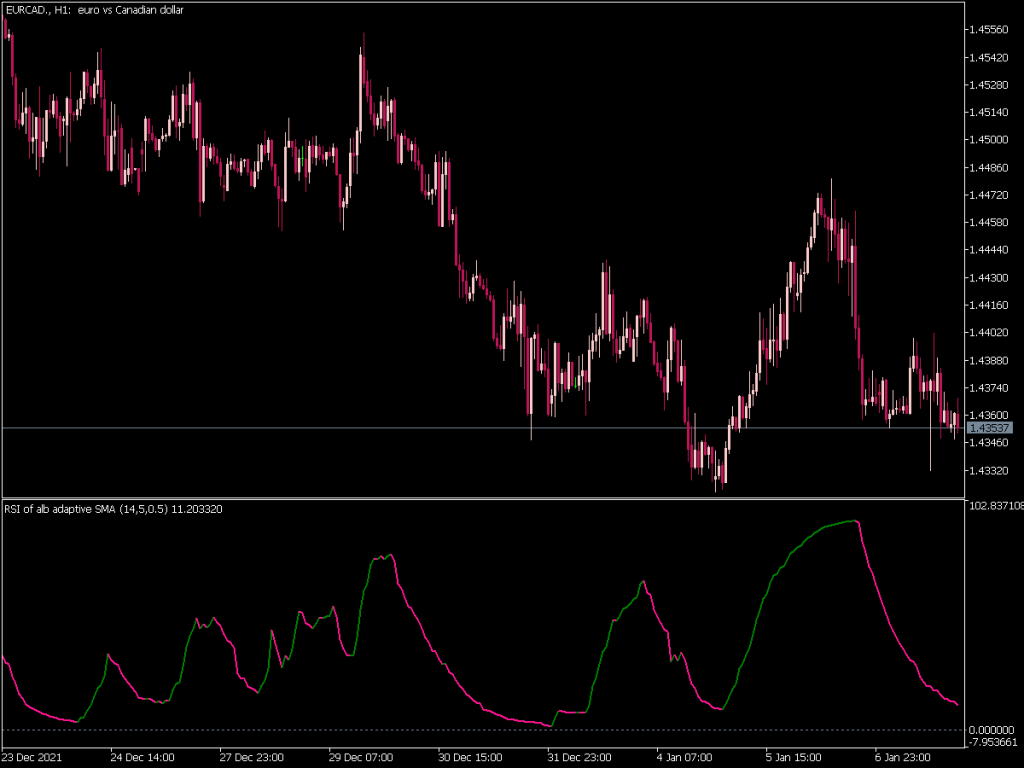Click the -7.953661 indicator scale value
Viewport: 1024px width, 768px height.
994,741
